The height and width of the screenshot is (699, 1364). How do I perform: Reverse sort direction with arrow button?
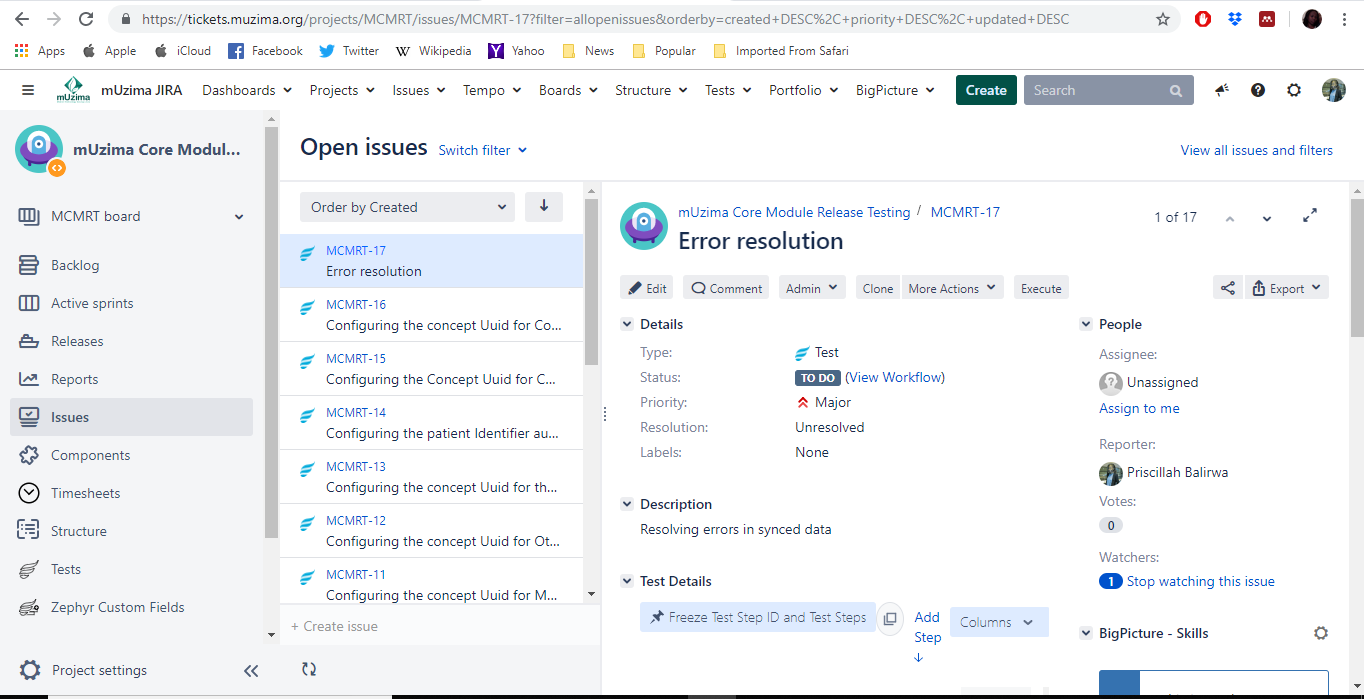pos(544,207)
